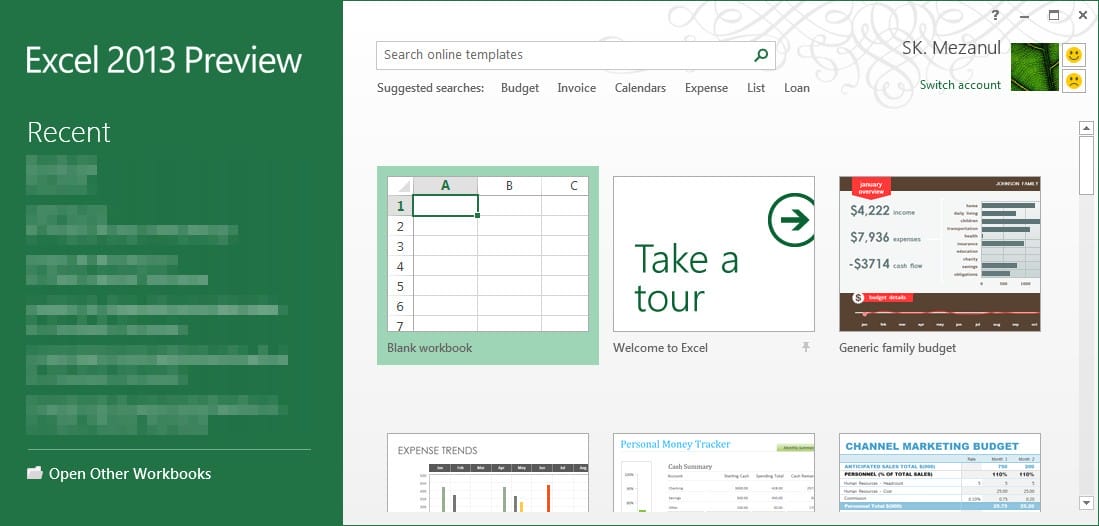The height and width of the screenshot is (526, 1099).
Task: Click the vertical scrollbar thumb
Action: (x=1086, y=165)
